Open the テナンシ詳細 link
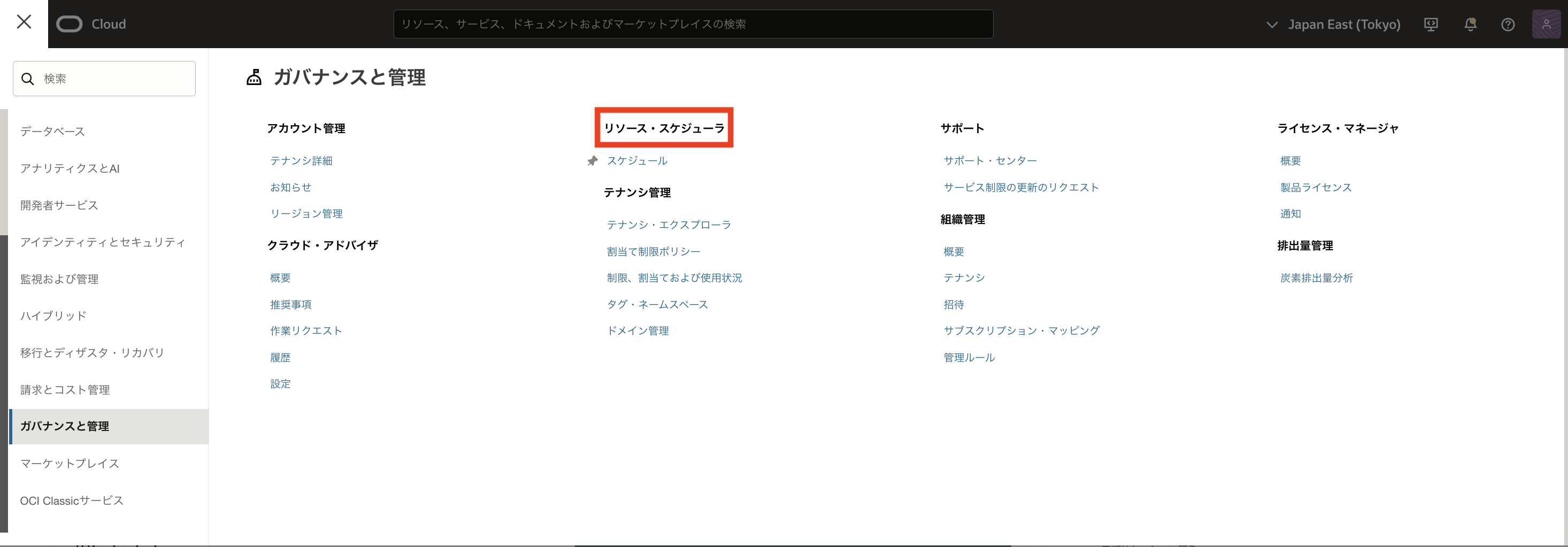Screen dimensions: 1568x547 pos(301,160)
